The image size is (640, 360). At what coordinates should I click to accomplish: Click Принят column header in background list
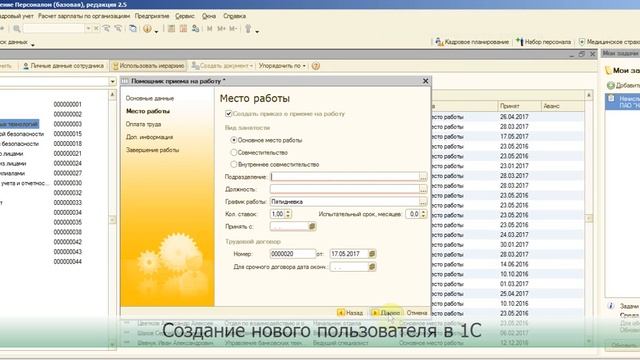tap(519, 106)
